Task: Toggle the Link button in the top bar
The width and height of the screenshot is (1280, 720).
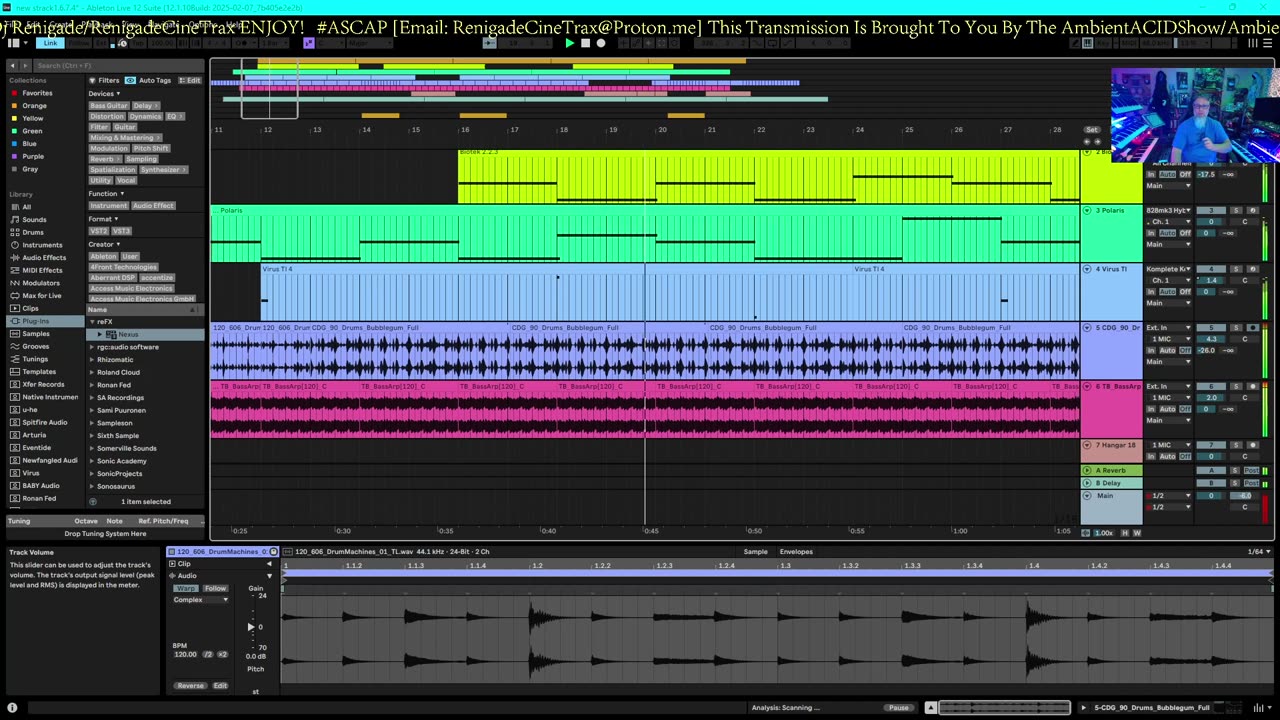Action: click(50, 43)
